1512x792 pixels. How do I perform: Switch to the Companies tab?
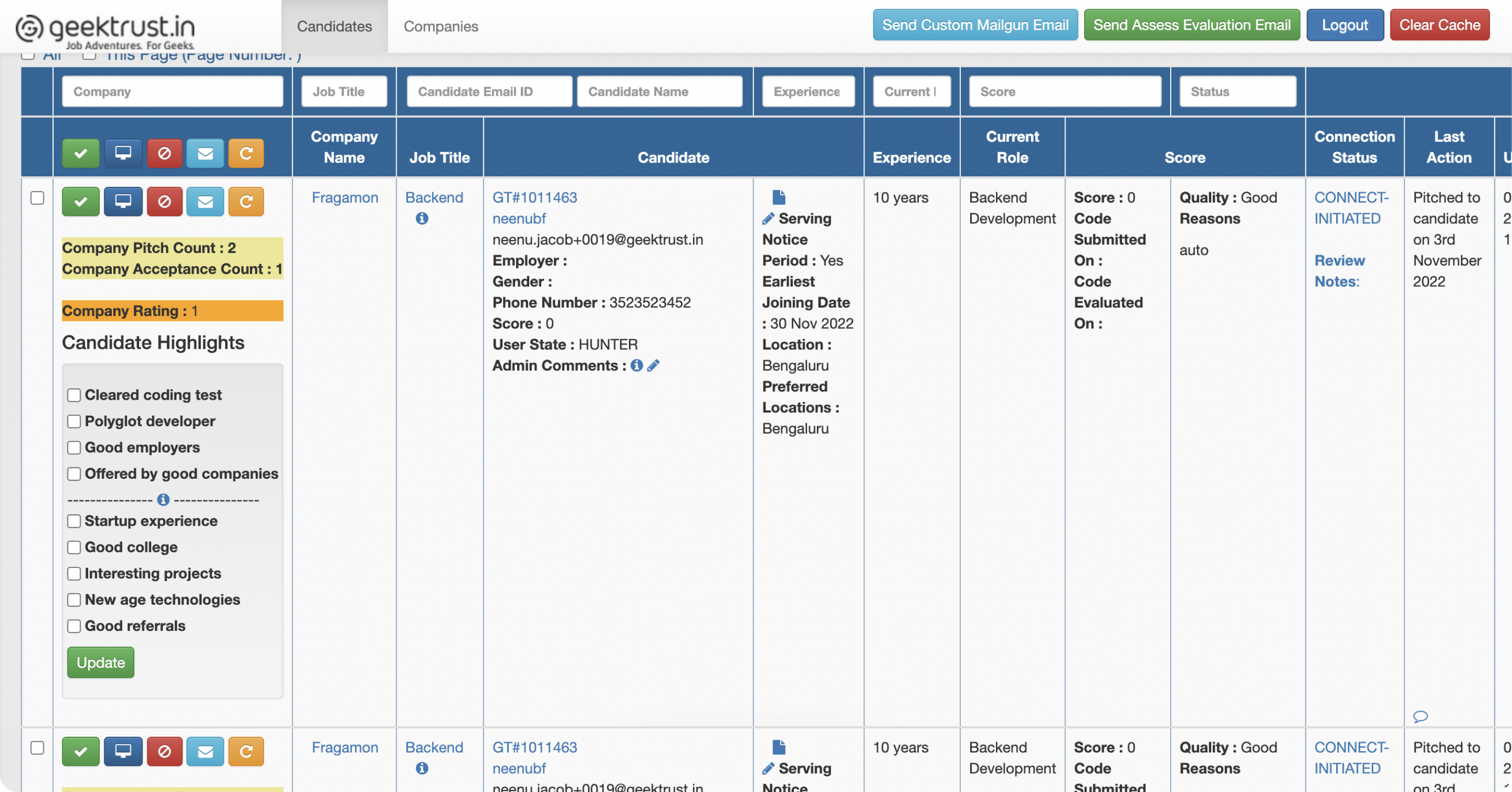pos(440,26)
